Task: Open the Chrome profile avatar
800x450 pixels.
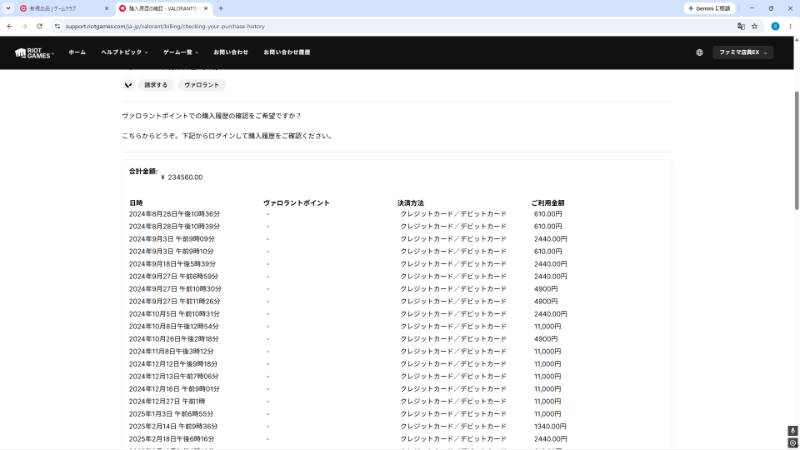Action: tap(775, 26)
